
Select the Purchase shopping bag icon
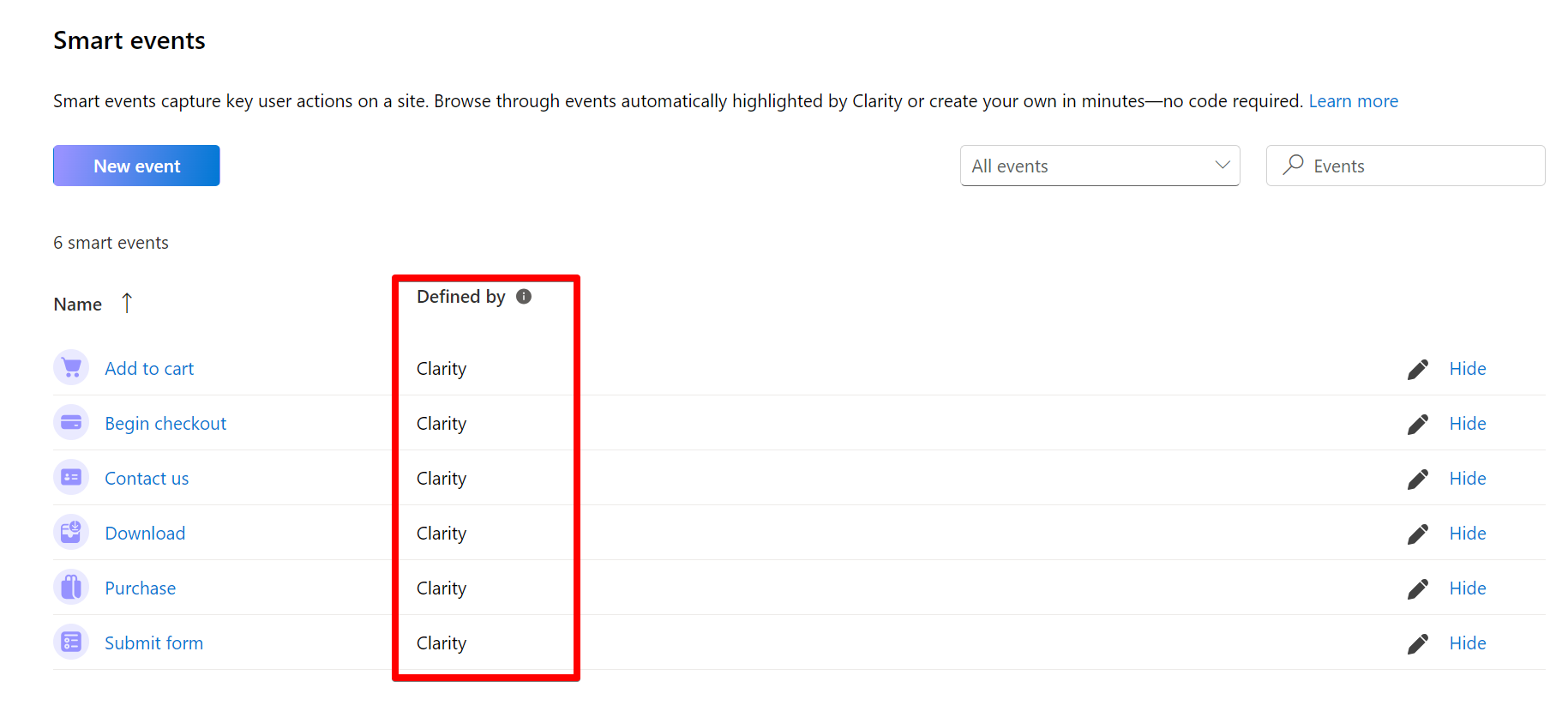coord(70,587)
